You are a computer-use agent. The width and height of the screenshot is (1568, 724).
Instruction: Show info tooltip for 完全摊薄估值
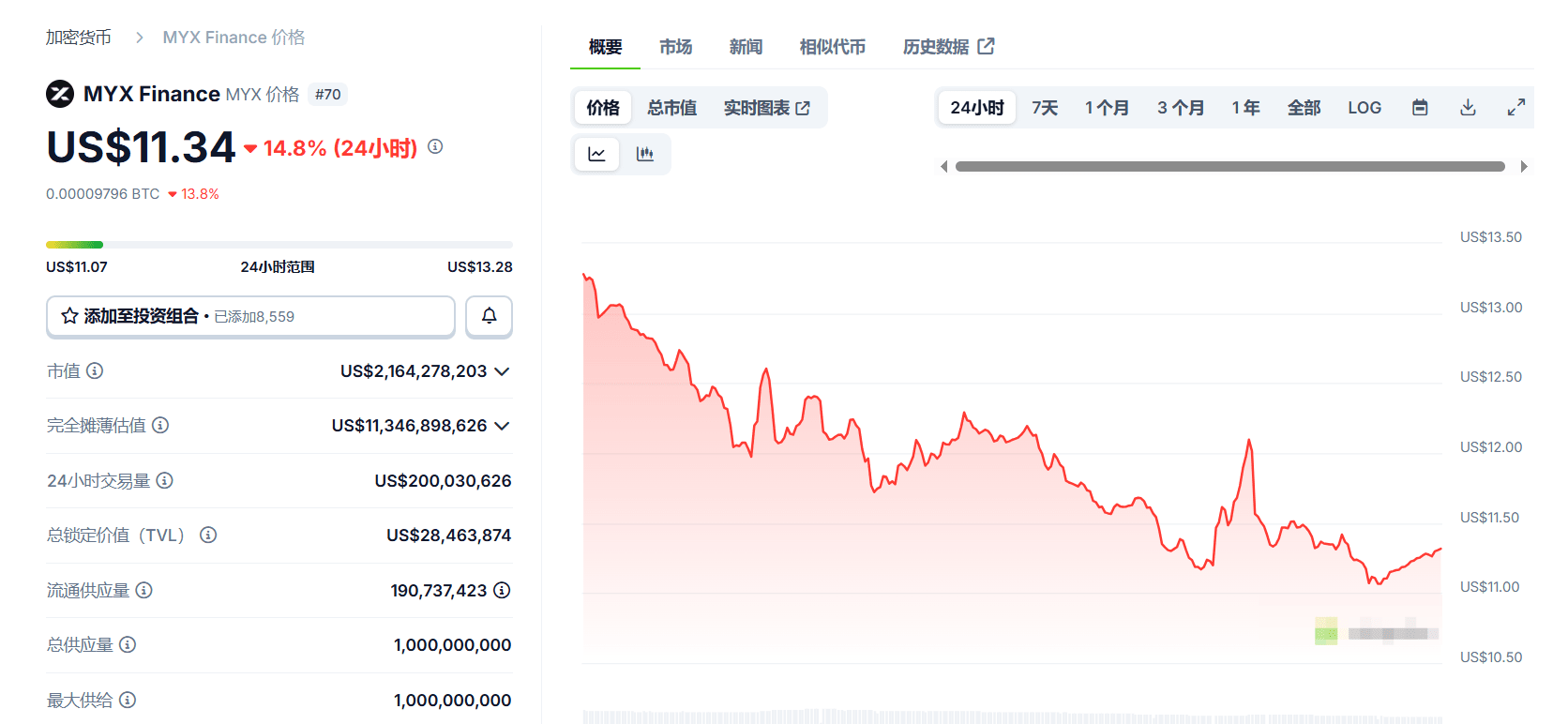(x=160, y=425)
